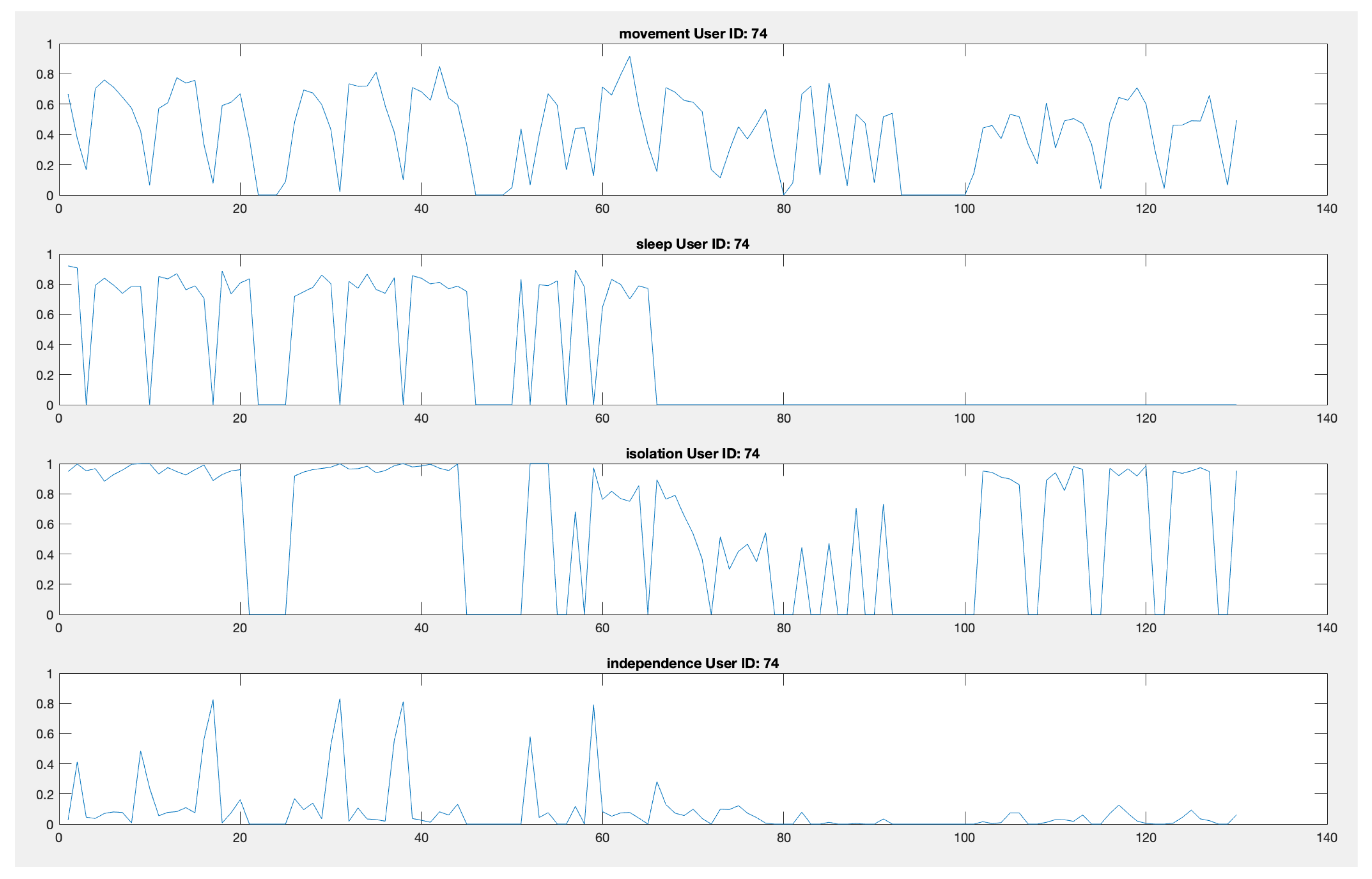Click y-axis tick label 0.8 of movement plot
Image resolution: width=1372 pixels, height=879 pixels.
coord(45,74)
